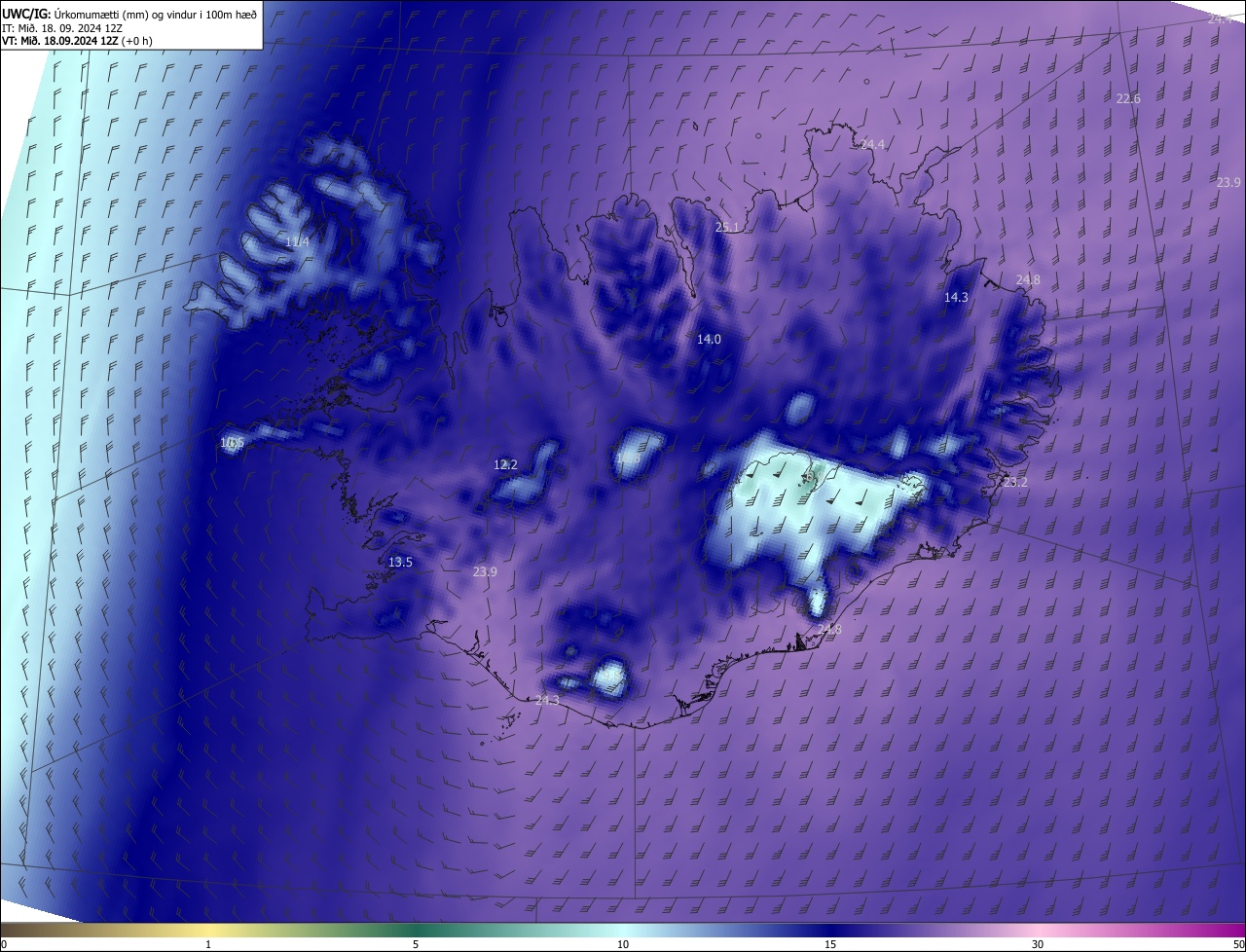The height and width of the screenshot is (952, 1246).
Task: Select the 24.8 value on the east coast
Action: [x=1028, y=279]
